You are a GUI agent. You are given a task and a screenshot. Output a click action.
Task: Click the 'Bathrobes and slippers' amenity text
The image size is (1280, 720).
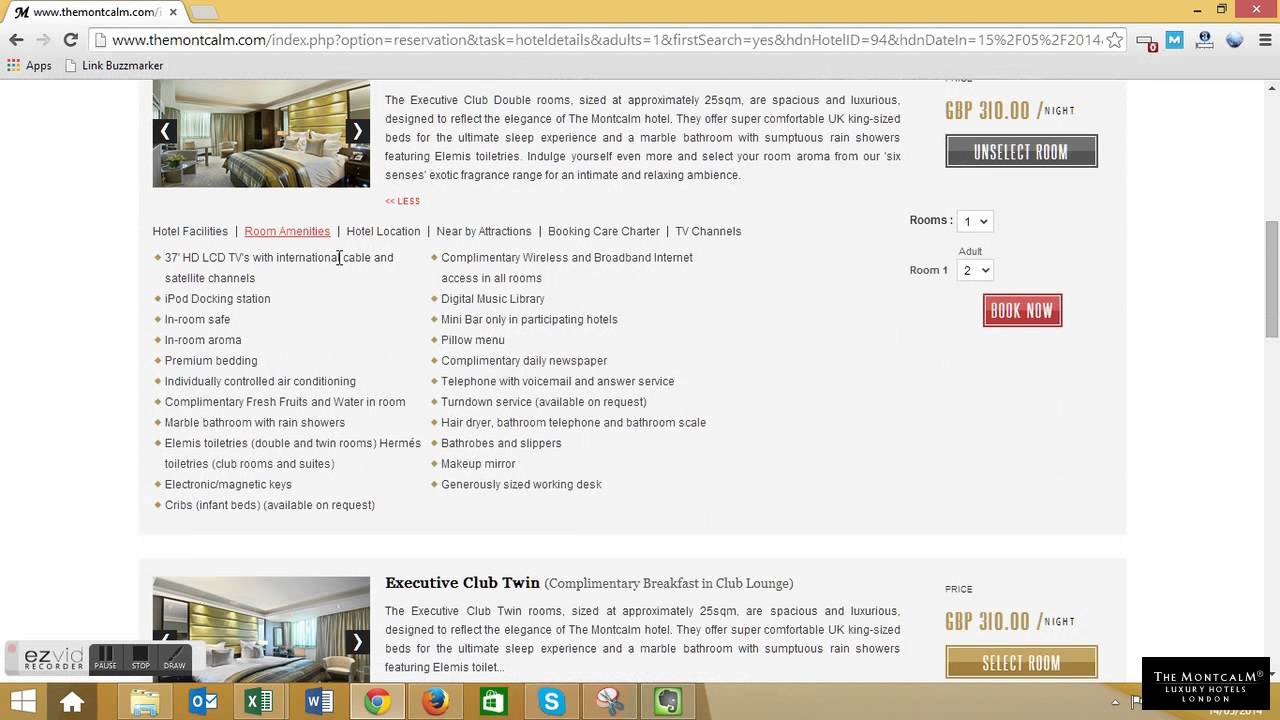click(x=501, y=443)
